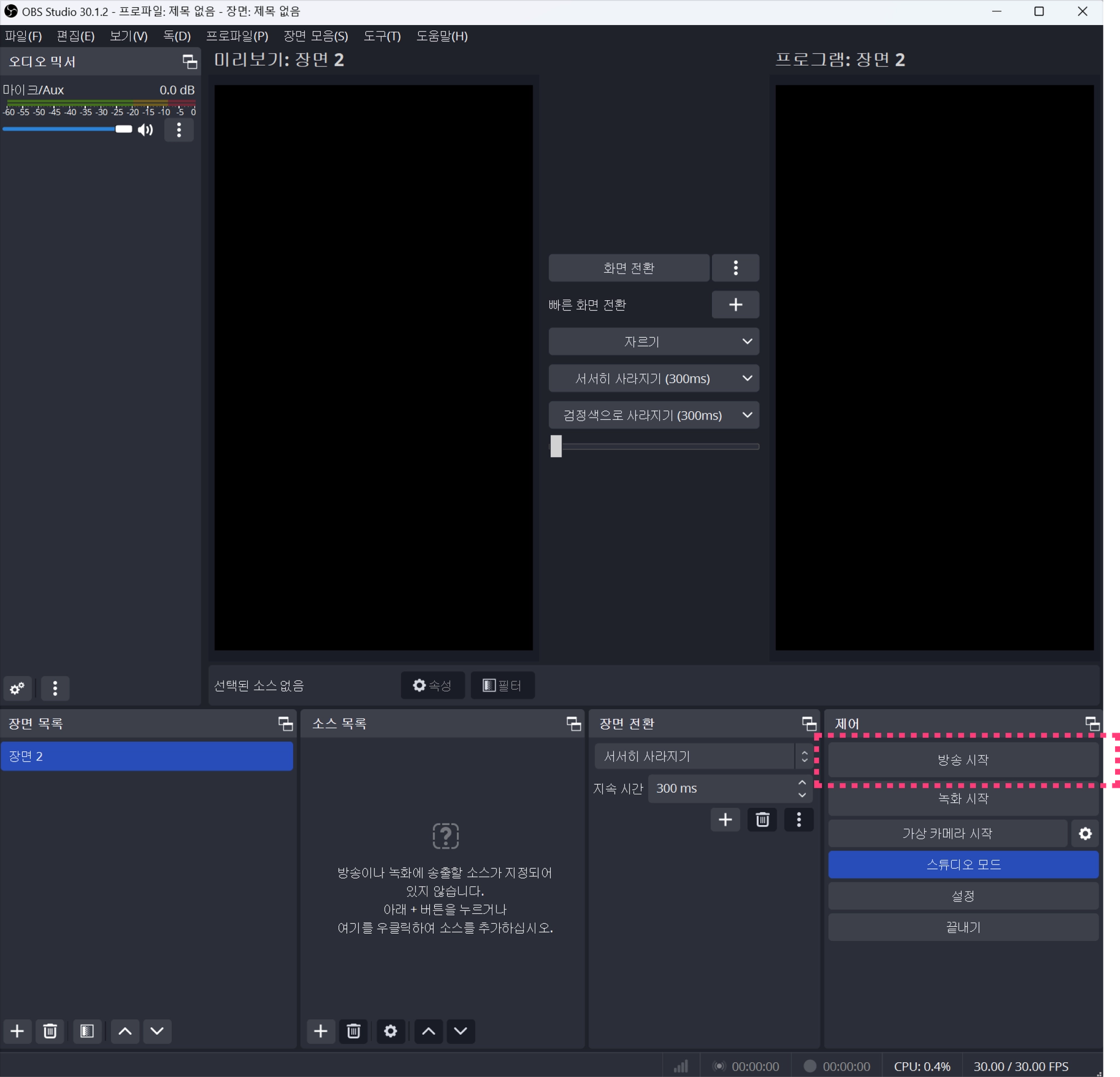Image resolution: width=1120 pixels, height=1077 pixels.
Task: Undock the 오디오 믹서 panel
Action: pos(189,61)
